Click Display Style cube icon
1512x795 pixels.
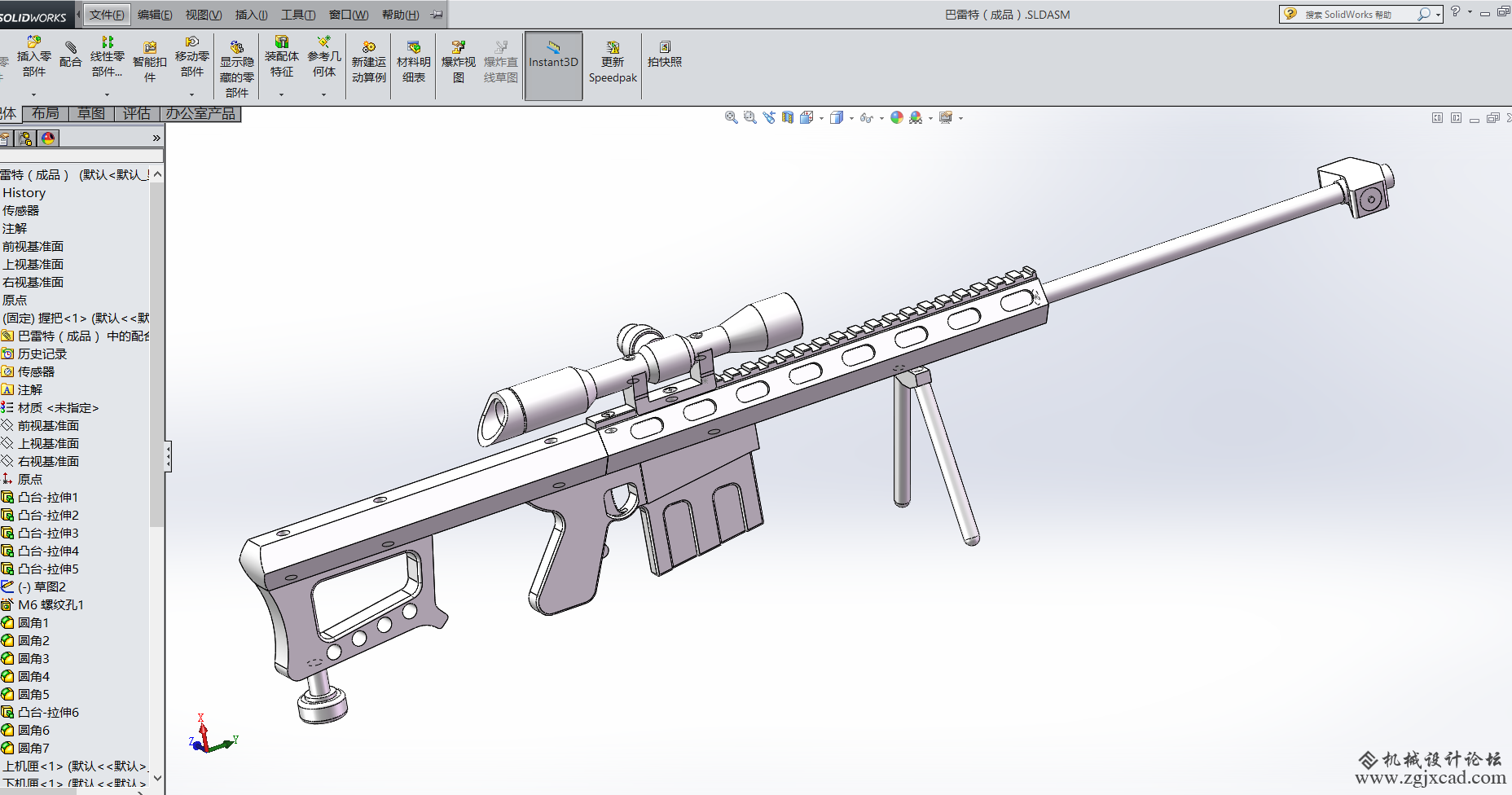click(x=837, y=117)
